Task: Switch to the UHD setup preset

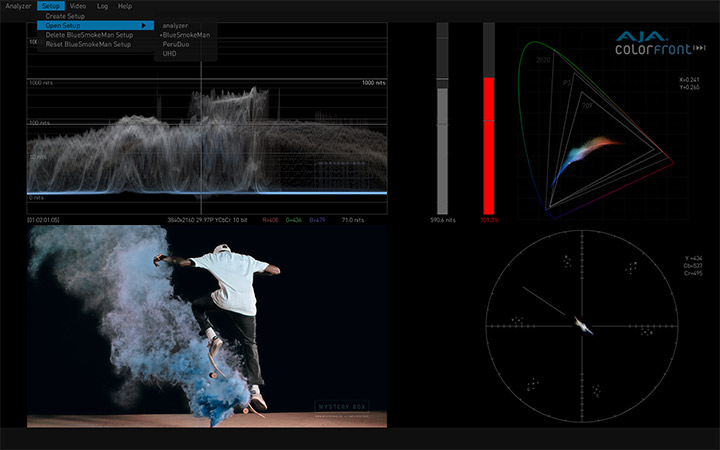Action: [169, 53]
